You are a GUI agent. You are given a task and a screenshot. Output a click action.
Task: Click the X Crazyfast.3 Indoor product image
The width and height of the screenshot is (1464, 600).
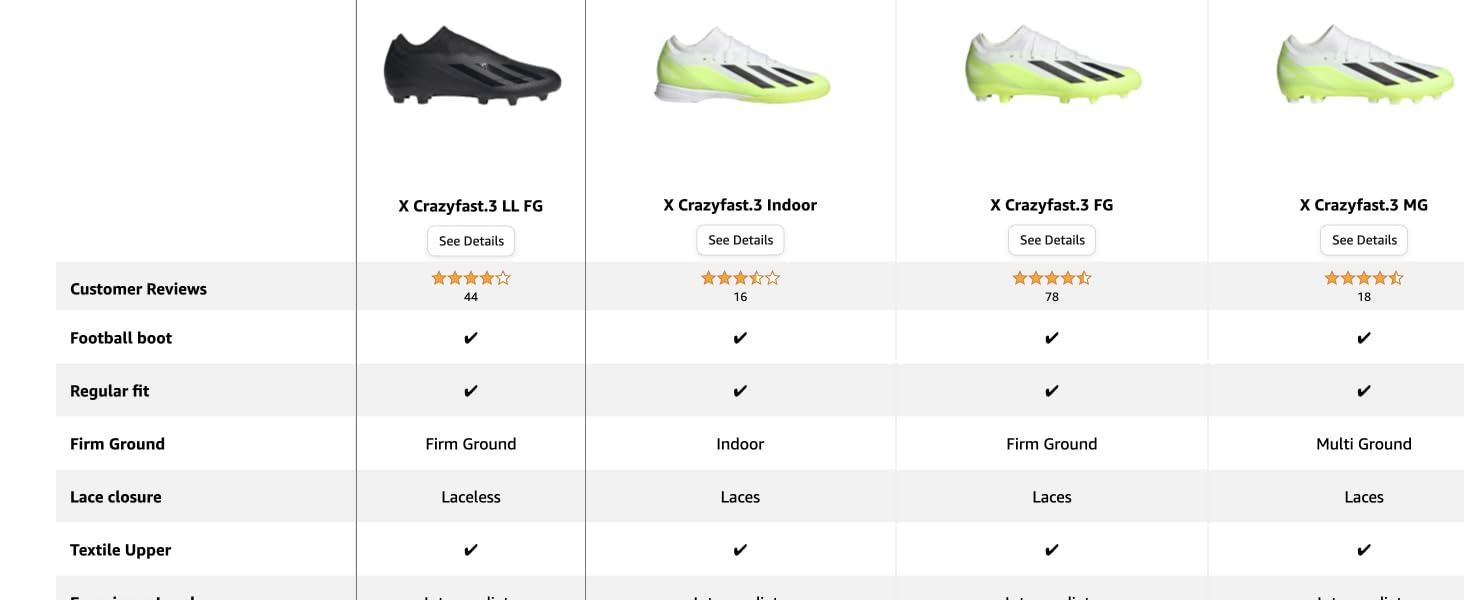click(x=740, y=67)
